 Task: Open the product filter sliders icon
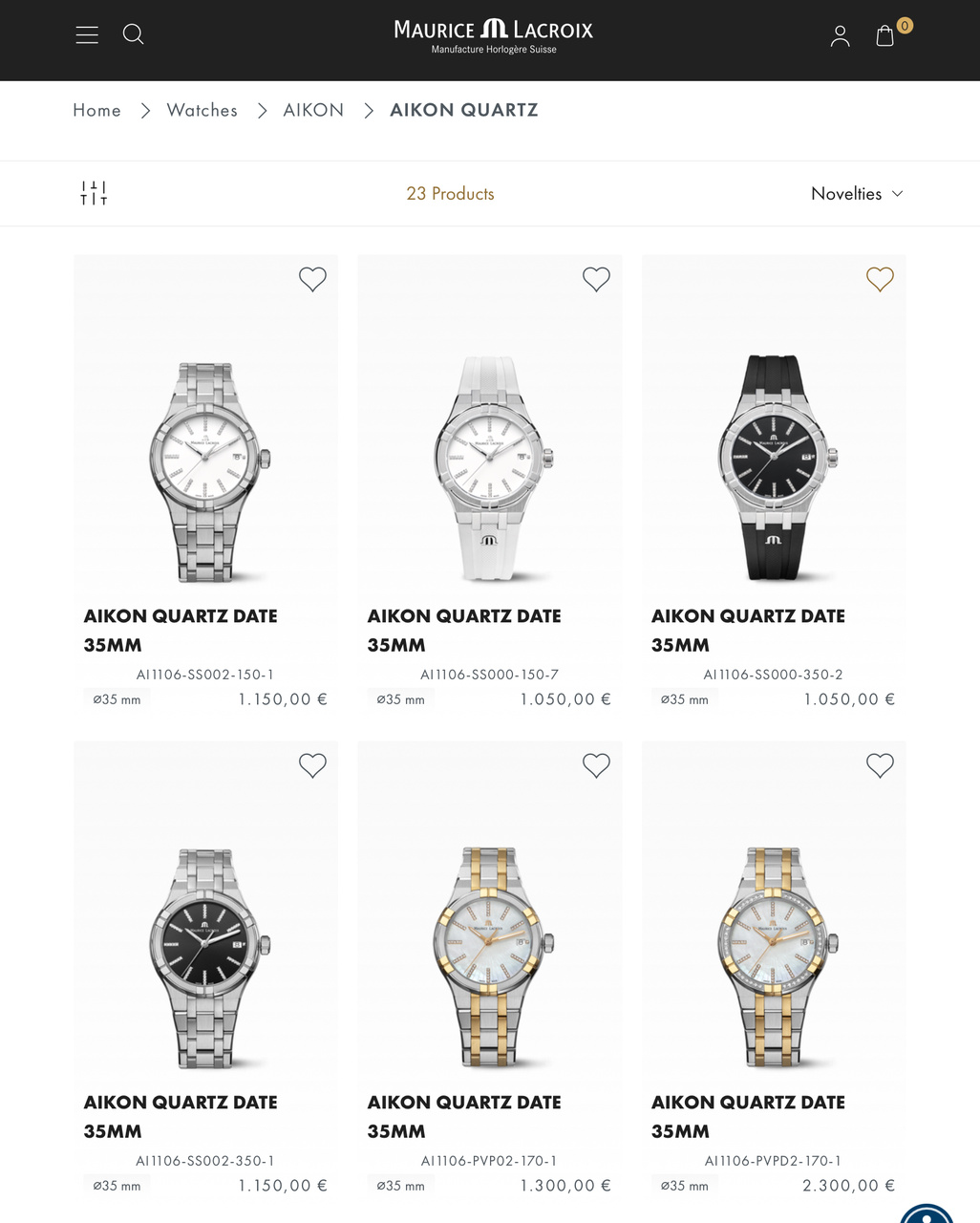[x=94, y=193]
